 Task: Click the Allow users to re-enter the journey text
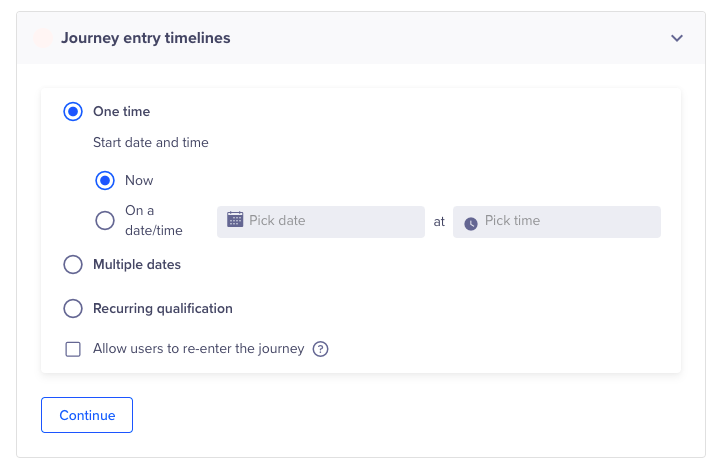pyautogui.click(x=198, y=349)
